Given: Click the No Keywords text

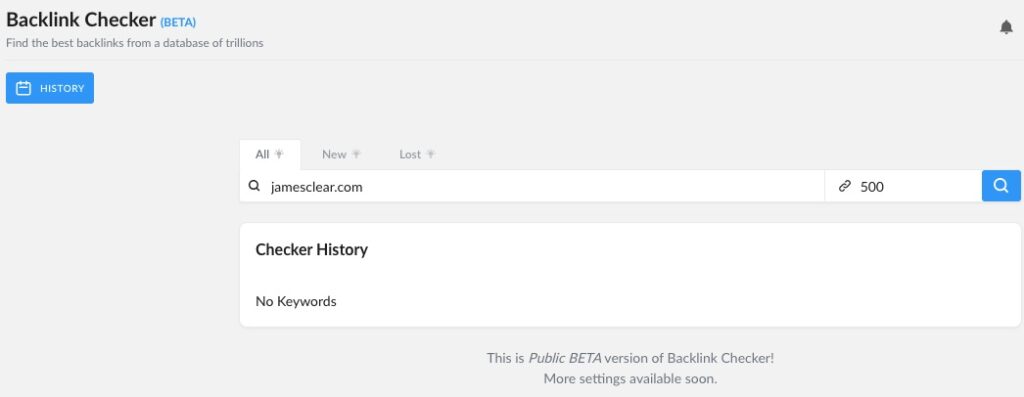Looking at the screenshot, I should 296,302.
